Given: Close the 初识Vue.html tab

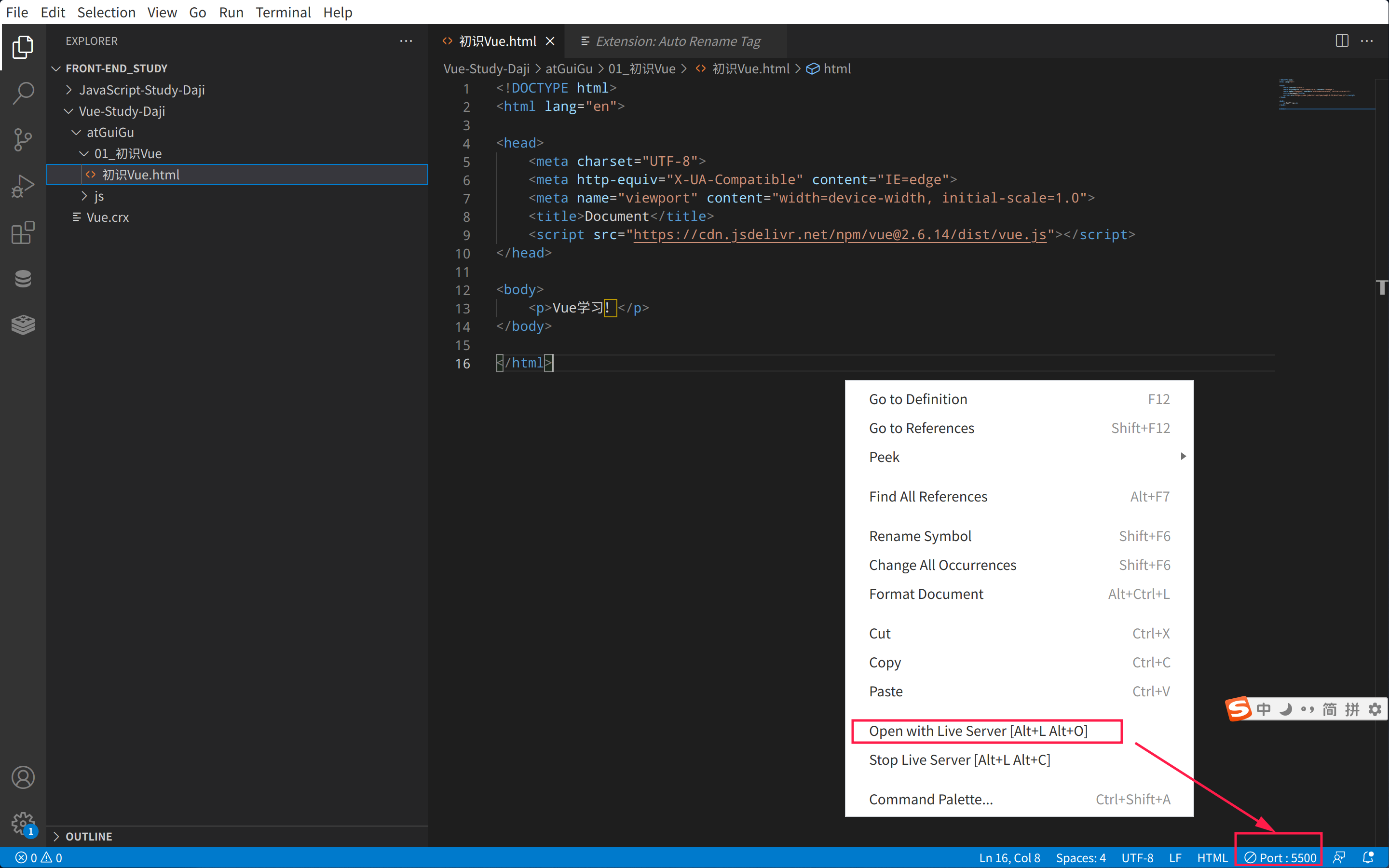Looking at the screenshot, I should [x=550, y=41].
